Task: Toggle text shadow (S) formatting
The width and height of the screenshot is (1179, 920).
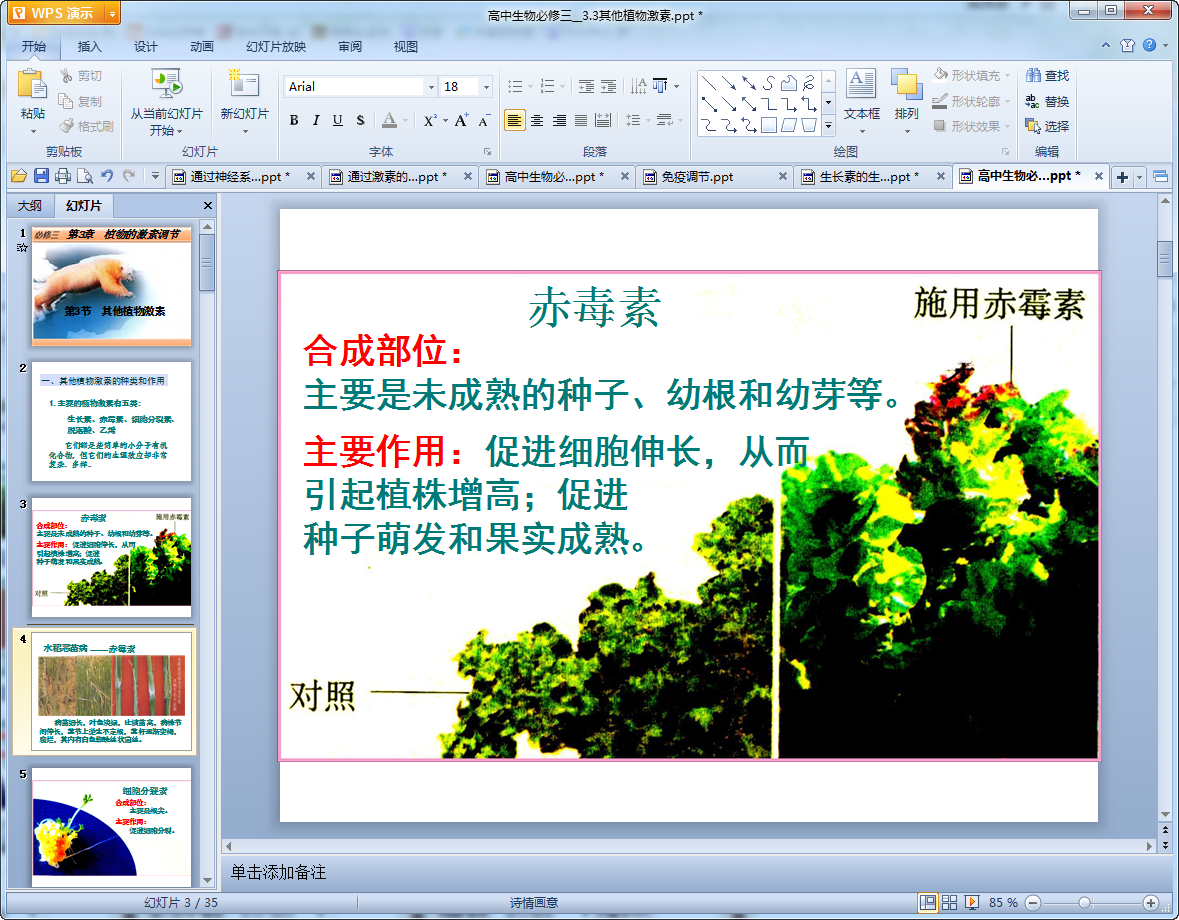Action: (x=360, y=120)
